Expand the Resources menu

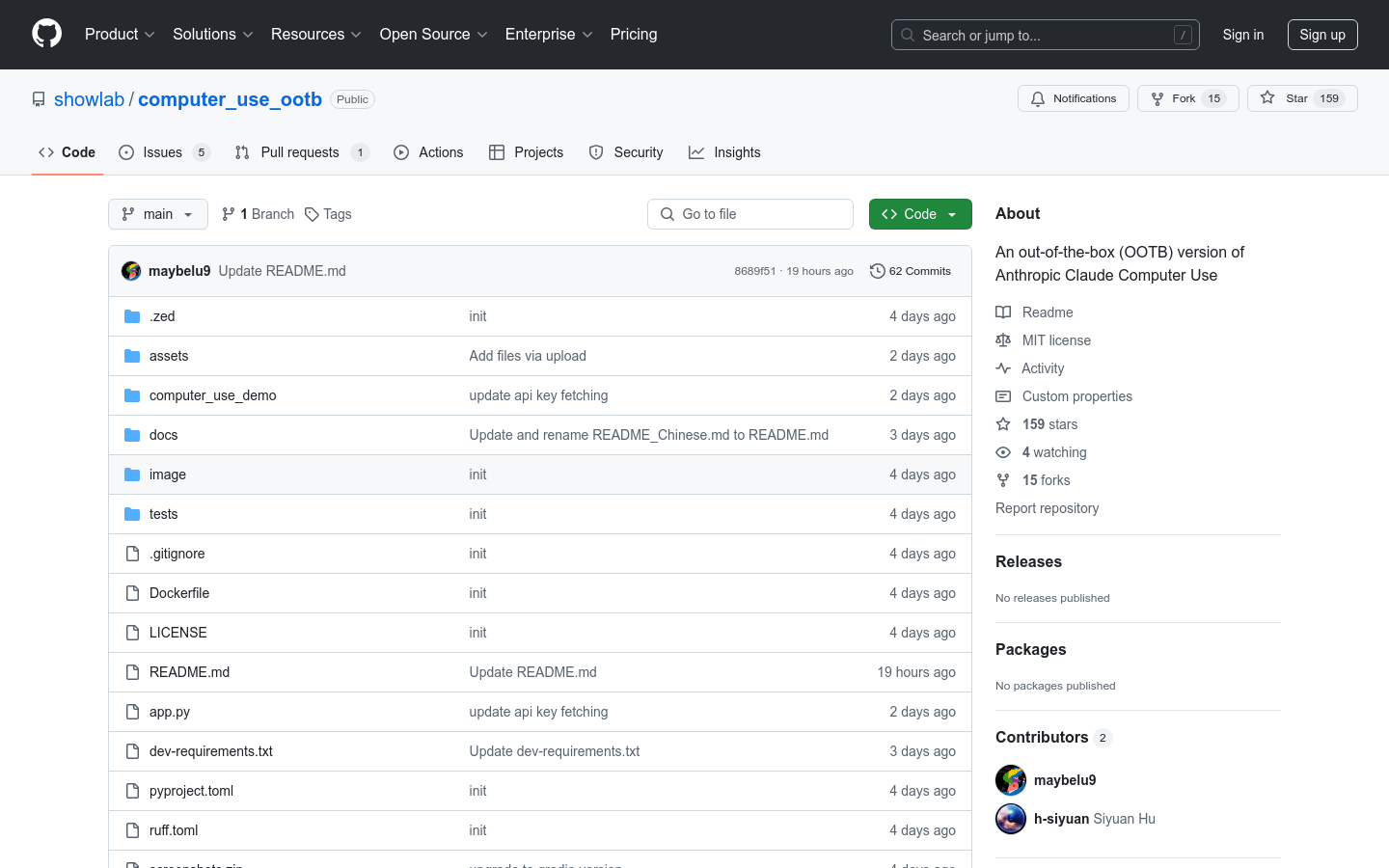[316, 34]
